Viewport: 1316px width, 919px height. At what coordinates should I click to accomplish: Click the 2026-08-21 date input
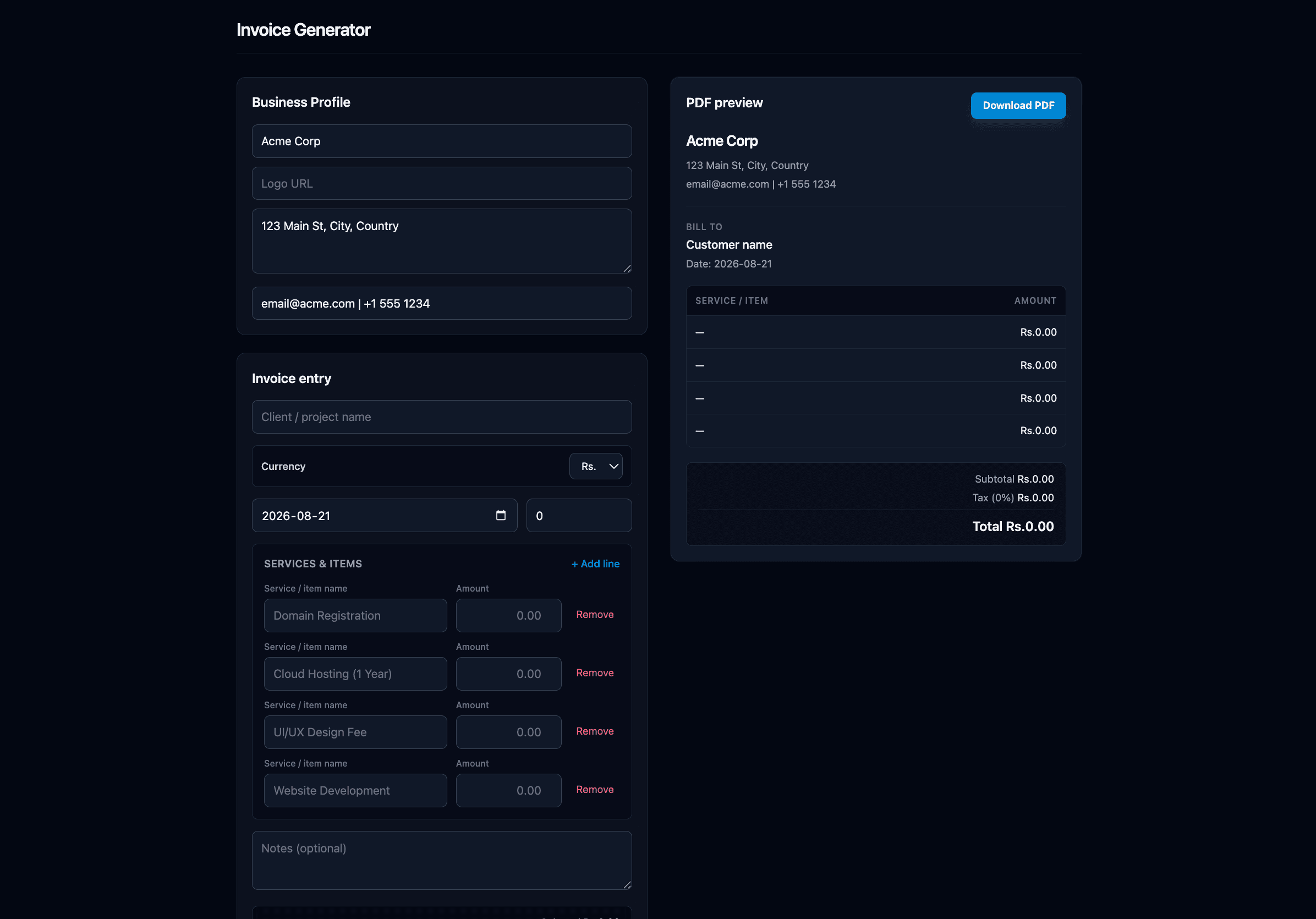pos(384,516)
